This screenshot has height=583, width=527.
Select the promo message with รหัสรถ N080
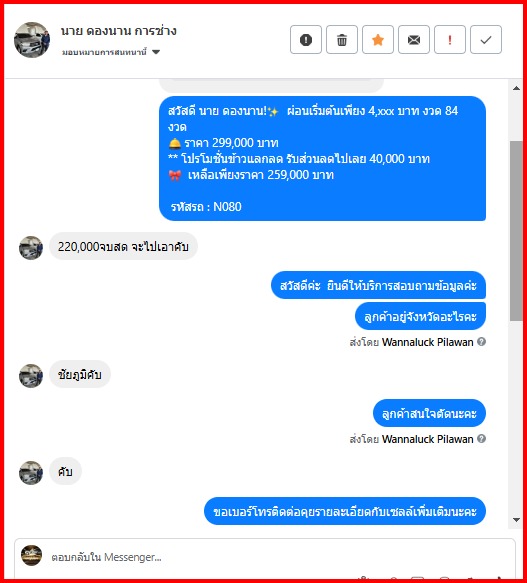coord(322,158)
